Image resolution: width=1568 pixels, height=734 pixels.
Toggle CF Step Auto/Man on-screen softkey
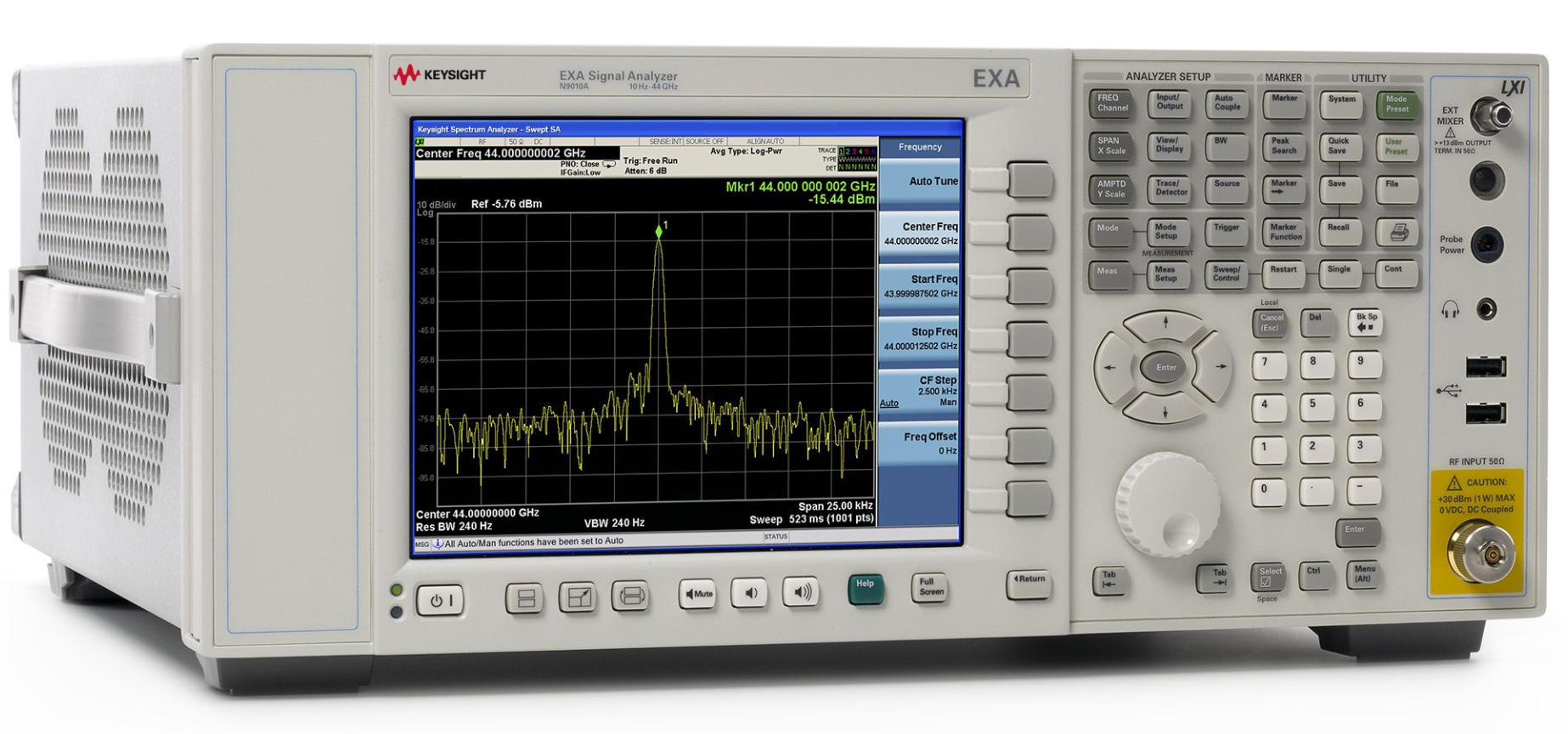pyautogui.click(x=921, y=392)
